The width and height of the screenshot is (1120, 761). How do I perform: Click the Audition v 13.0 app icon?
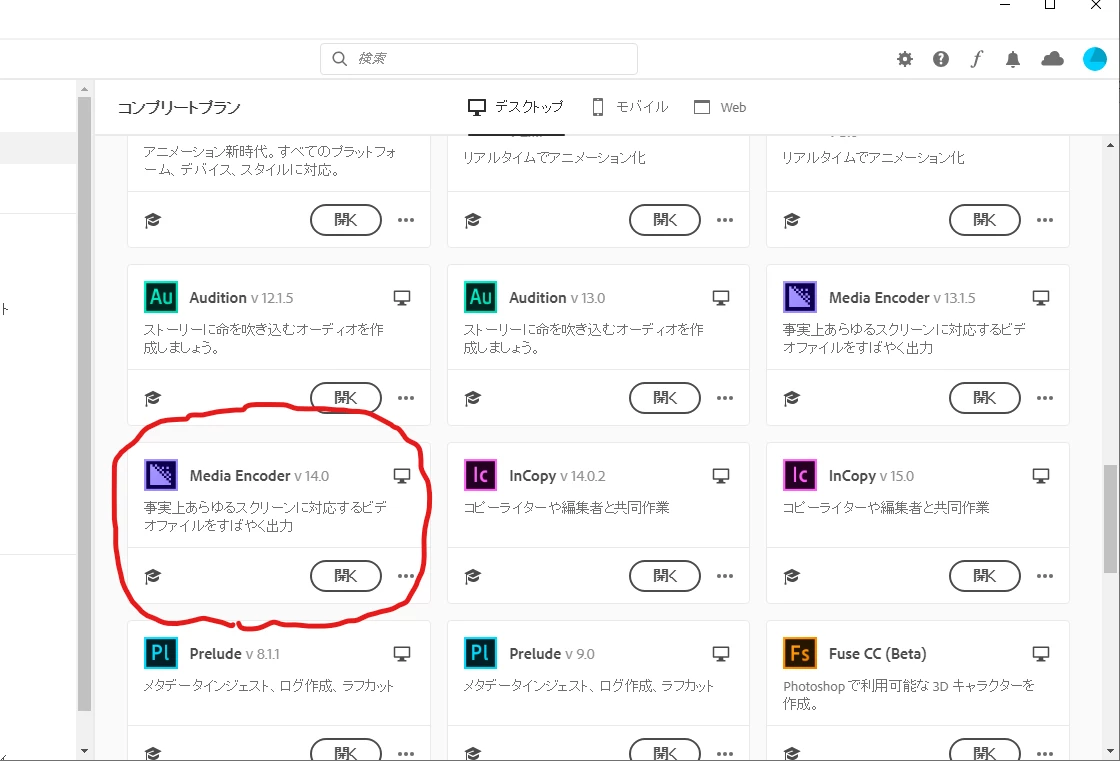(x=481, y=297)
